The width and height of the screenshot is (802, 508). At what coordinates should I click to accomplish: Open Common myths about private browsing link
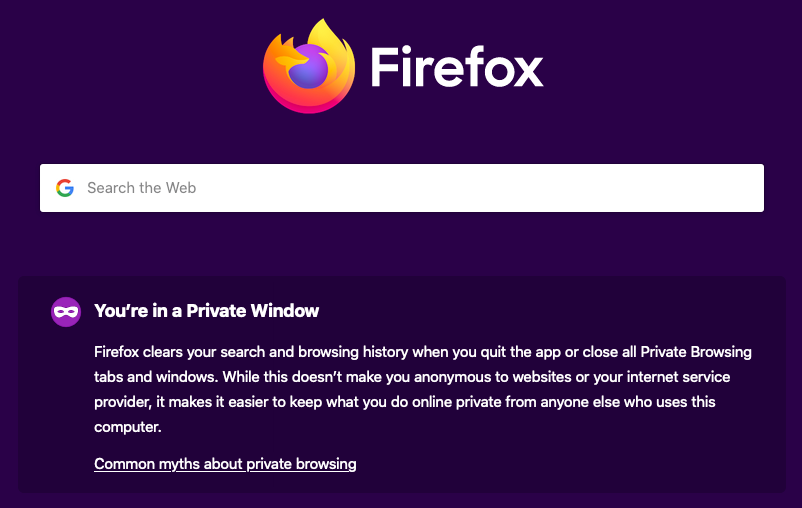(x=225, y=464)
